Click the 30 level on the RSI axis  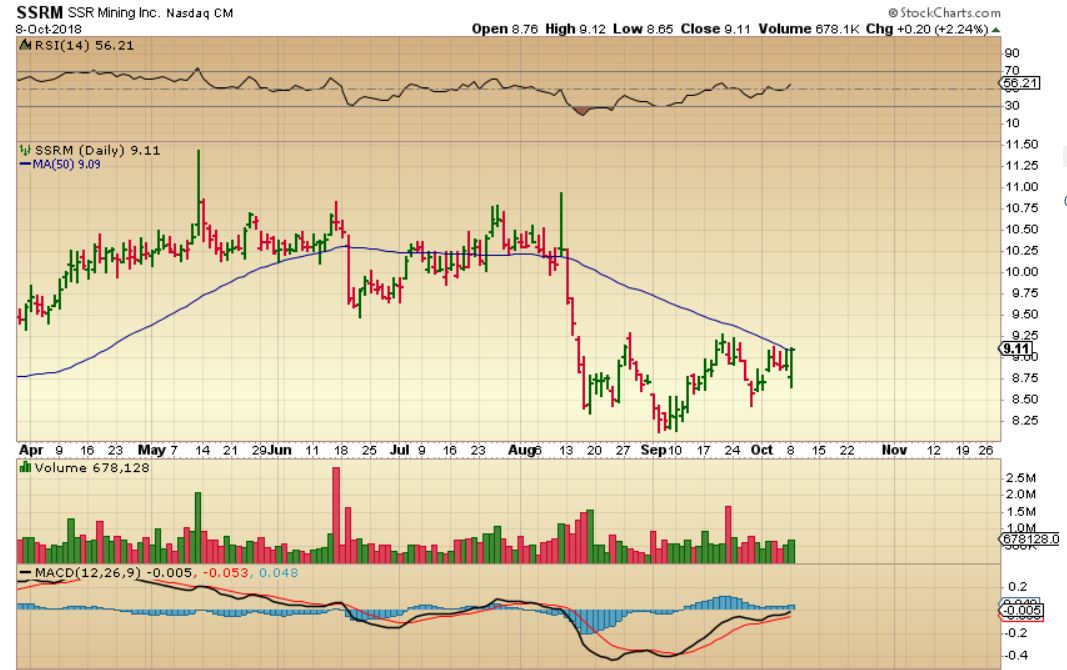pyautogui.click(x=1012, y=105)
